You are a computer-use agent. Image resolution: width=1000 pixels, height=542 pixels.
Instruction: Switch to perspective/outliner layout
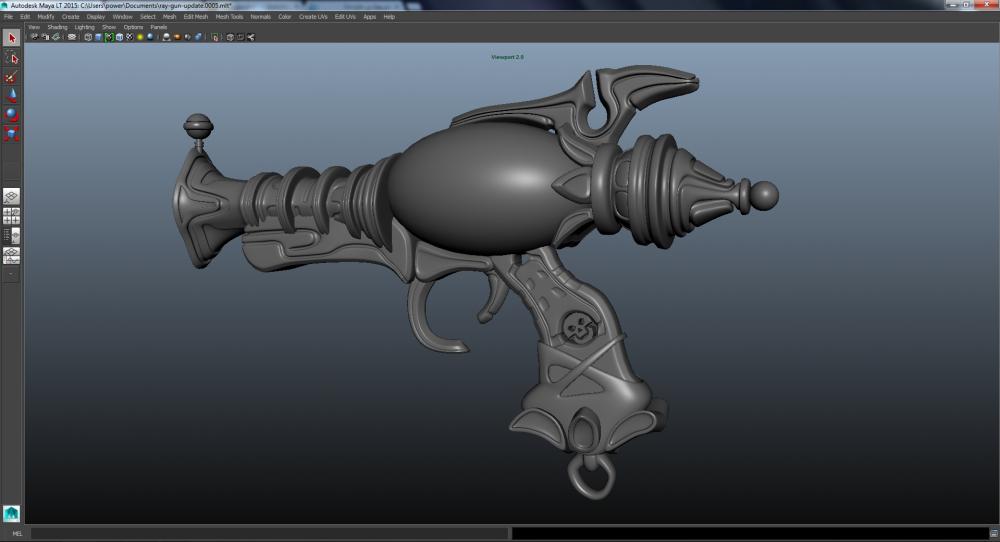tap(11, 236)
